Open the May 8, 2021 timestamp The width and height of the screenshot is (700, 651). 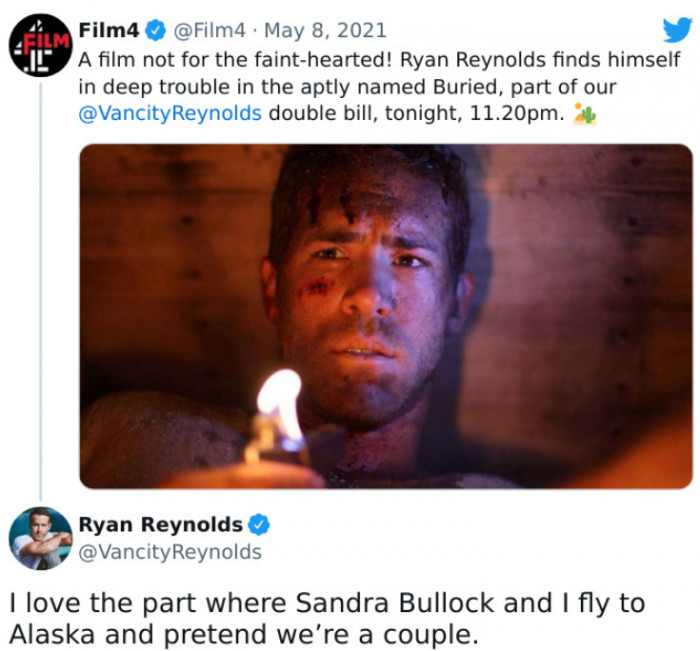(325, 31)
